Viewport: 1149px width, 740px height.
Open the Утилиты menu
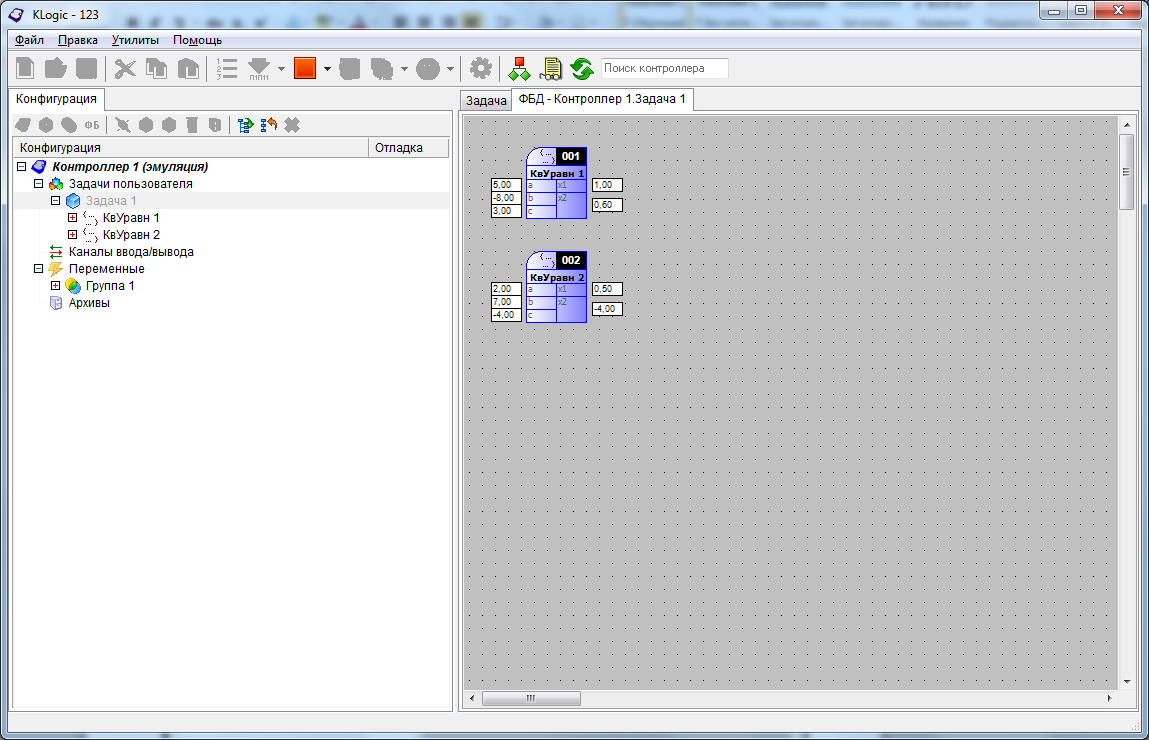pyautogui.click(x=135, y=40)
